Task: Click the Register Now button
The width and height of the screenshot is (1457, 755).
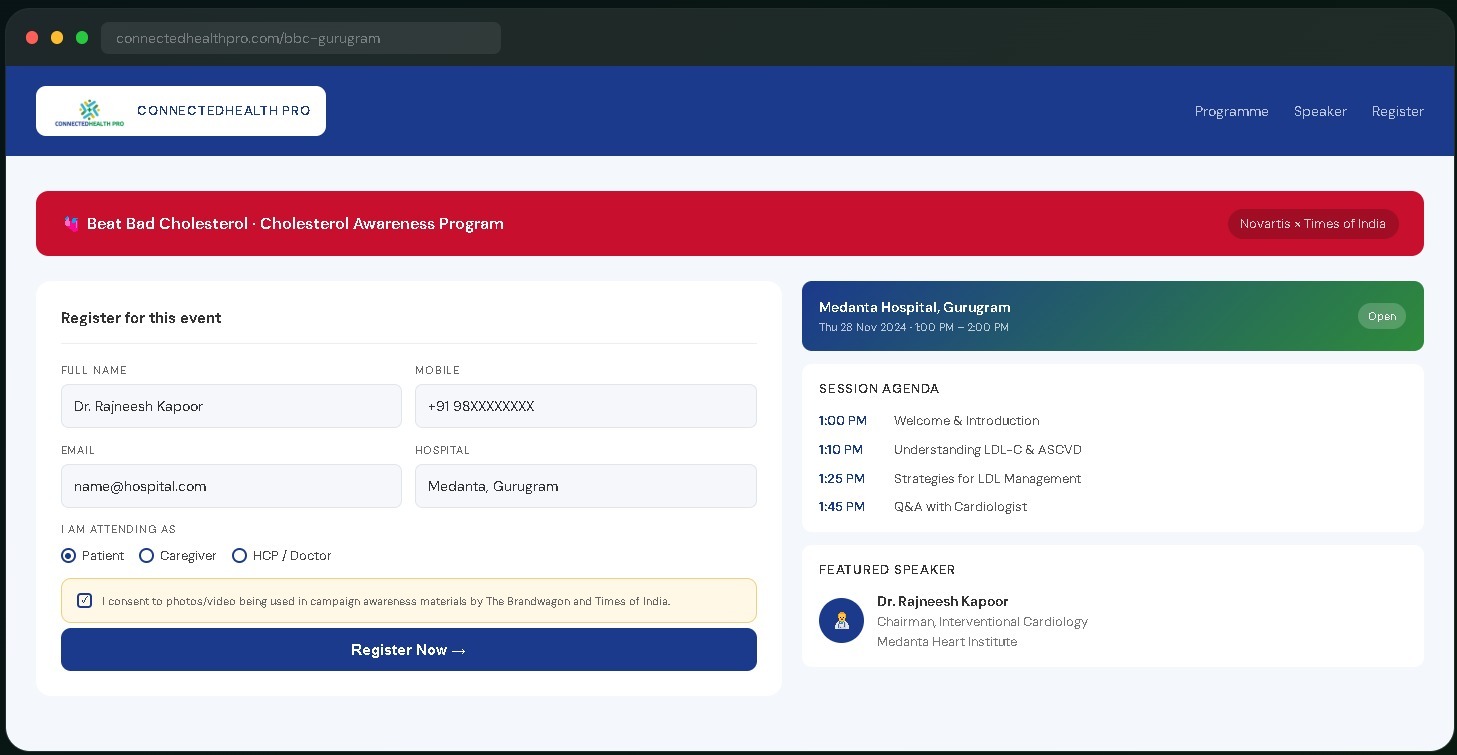Action: [x=409, y=650]
